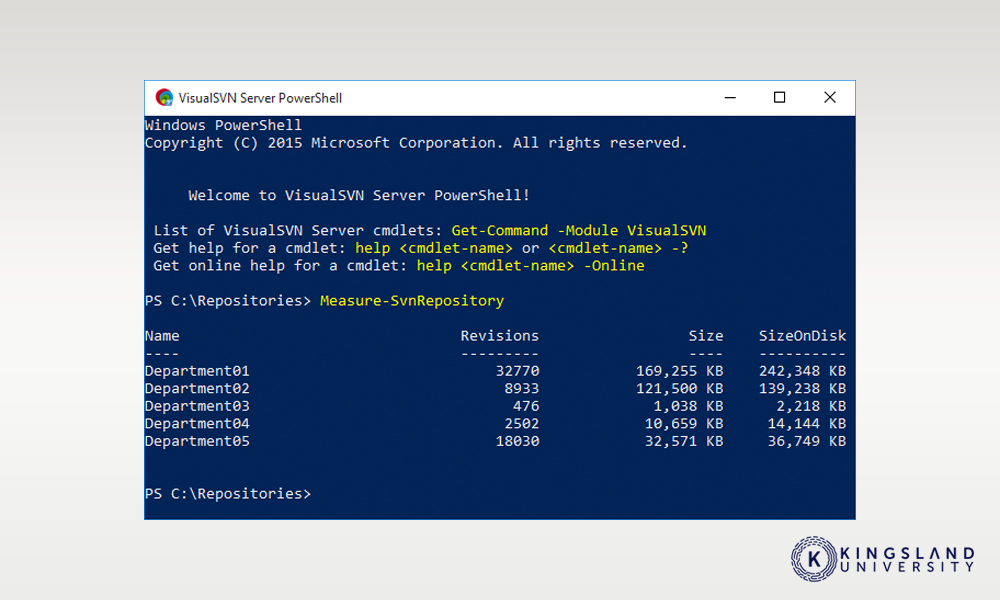Click size value '10,659 KB'
This screenshot has height=600, width=1000.
[x=684, y=423]
